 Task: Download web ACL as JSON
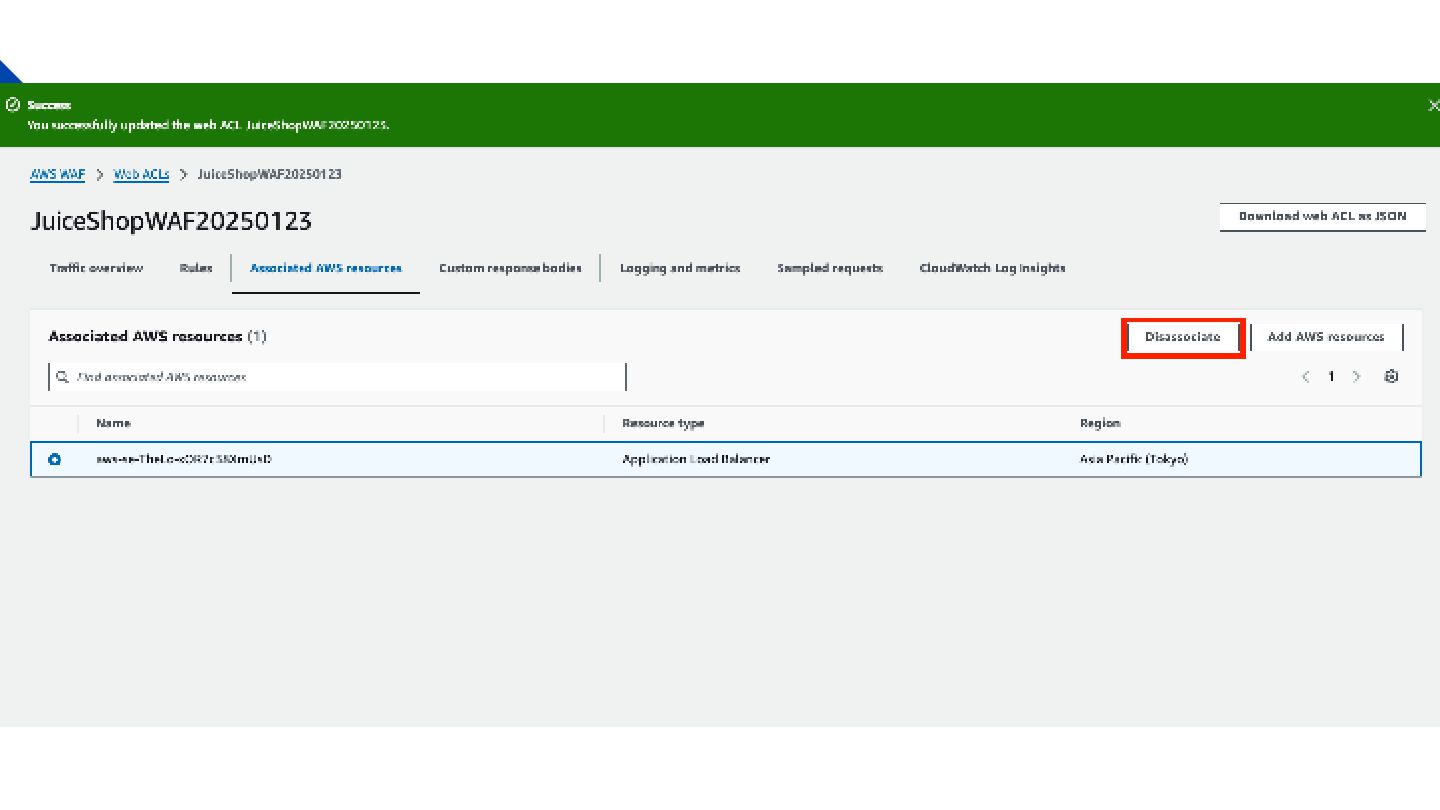click(1322, 216)
